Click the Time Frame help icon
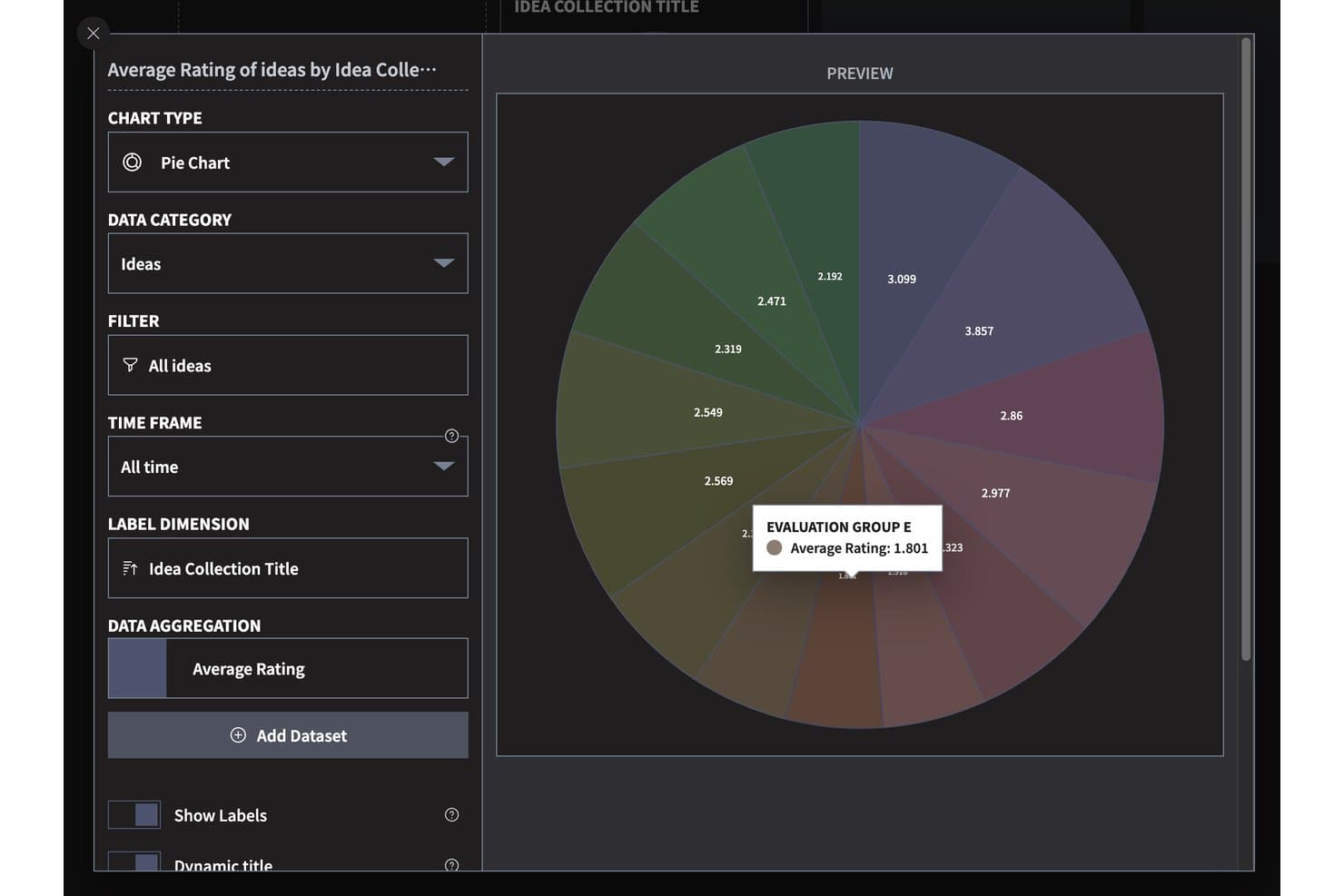Screen dimensions: 1344x896 click(451, 436)
